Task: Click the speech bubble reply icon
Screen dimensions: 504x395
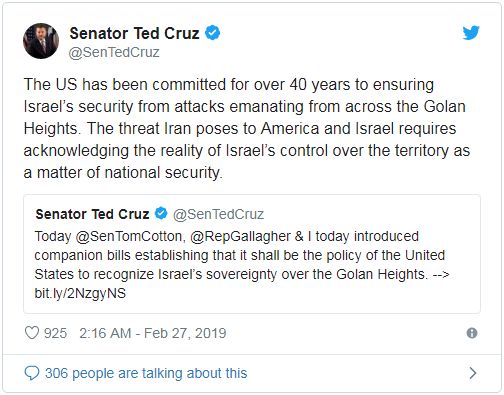Action: pos(32,373)
